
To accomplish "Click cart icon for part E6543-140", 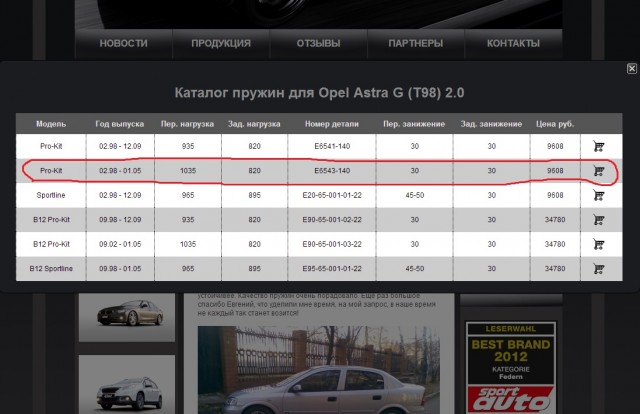I will click(598, 171).
